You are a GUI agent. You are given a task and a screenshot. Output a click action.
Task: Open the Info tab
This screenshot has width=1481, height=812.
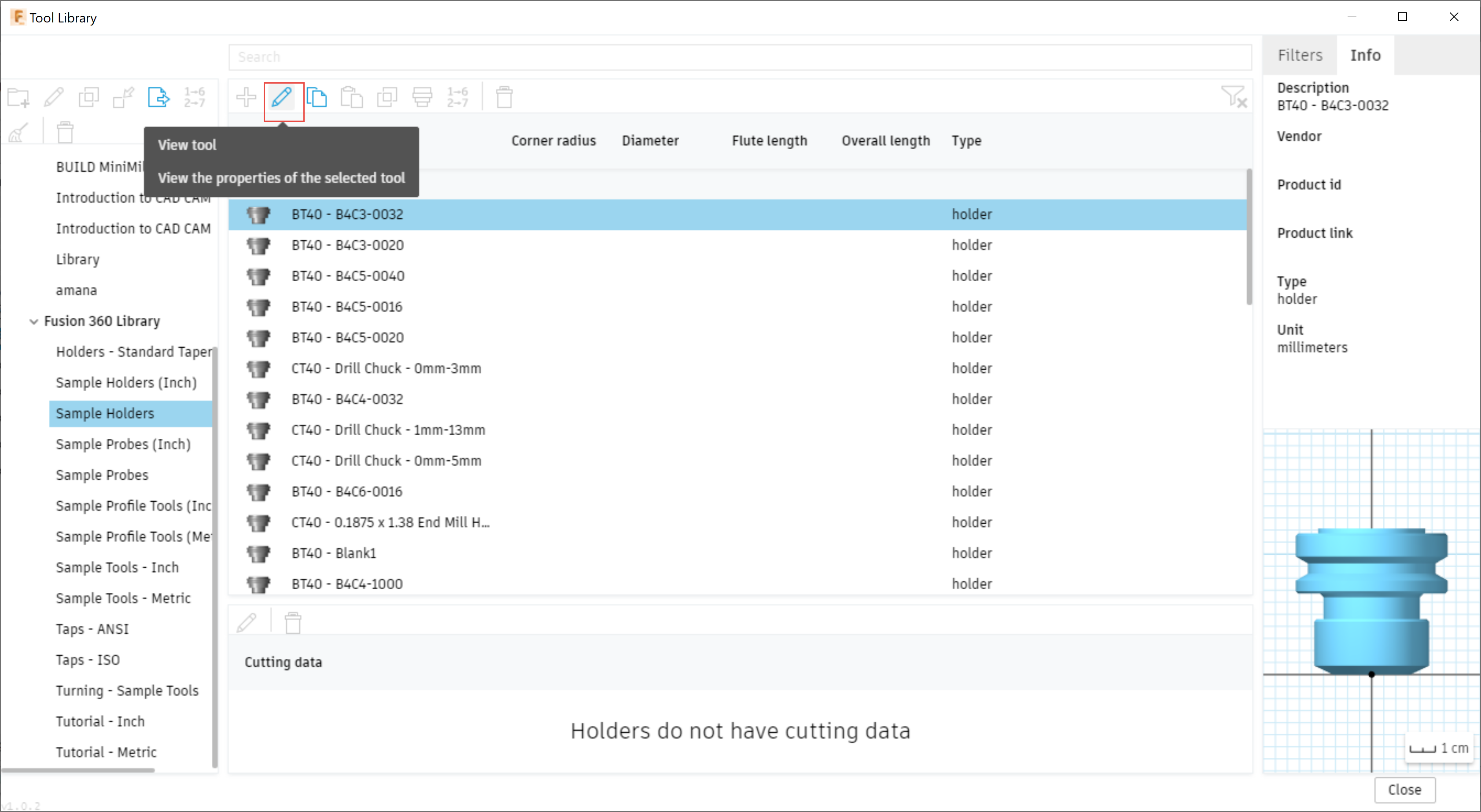pos(1365,55)
